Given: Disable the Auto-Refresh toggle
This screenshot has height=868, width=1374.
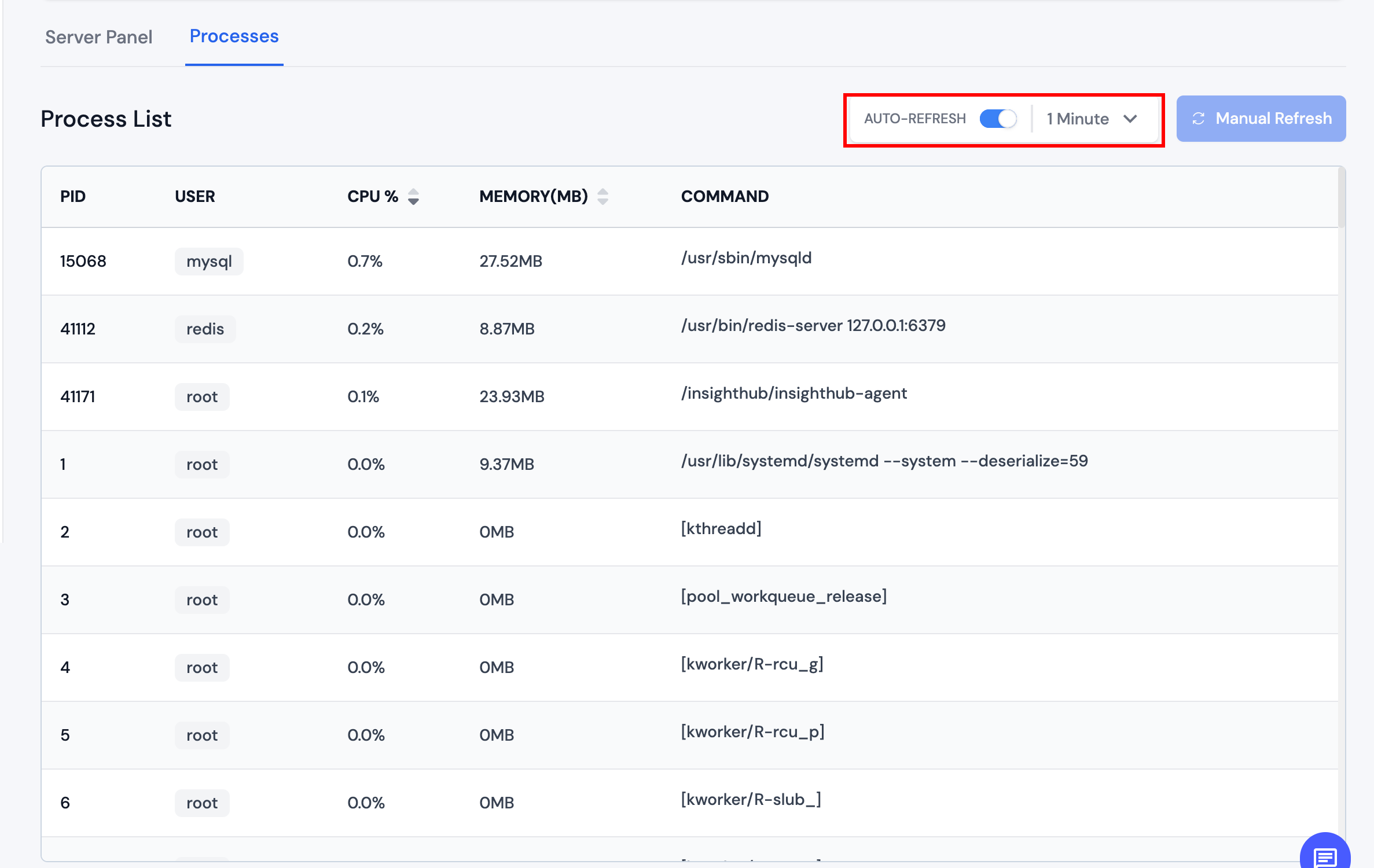Looking at the screenshot, I should (x=998, y=119).
